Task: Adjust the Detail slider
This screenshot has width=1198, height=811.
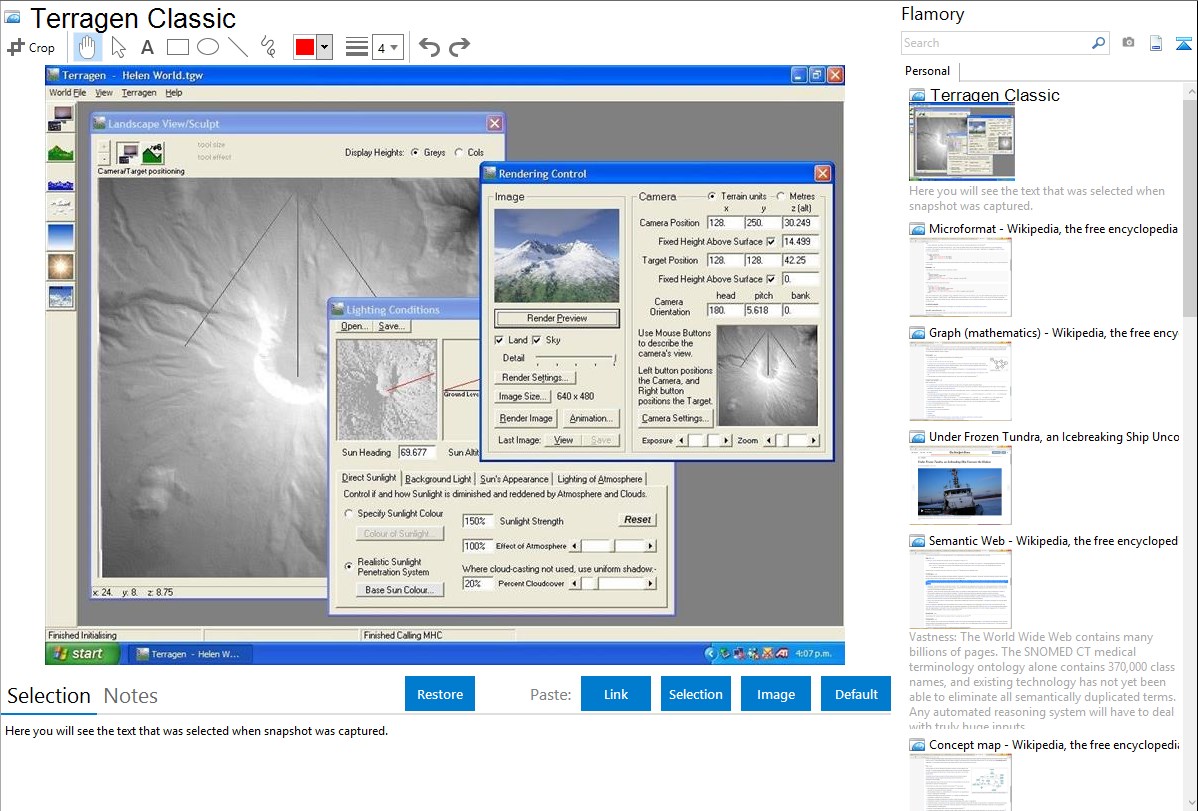Action: (x=576, y=358)
